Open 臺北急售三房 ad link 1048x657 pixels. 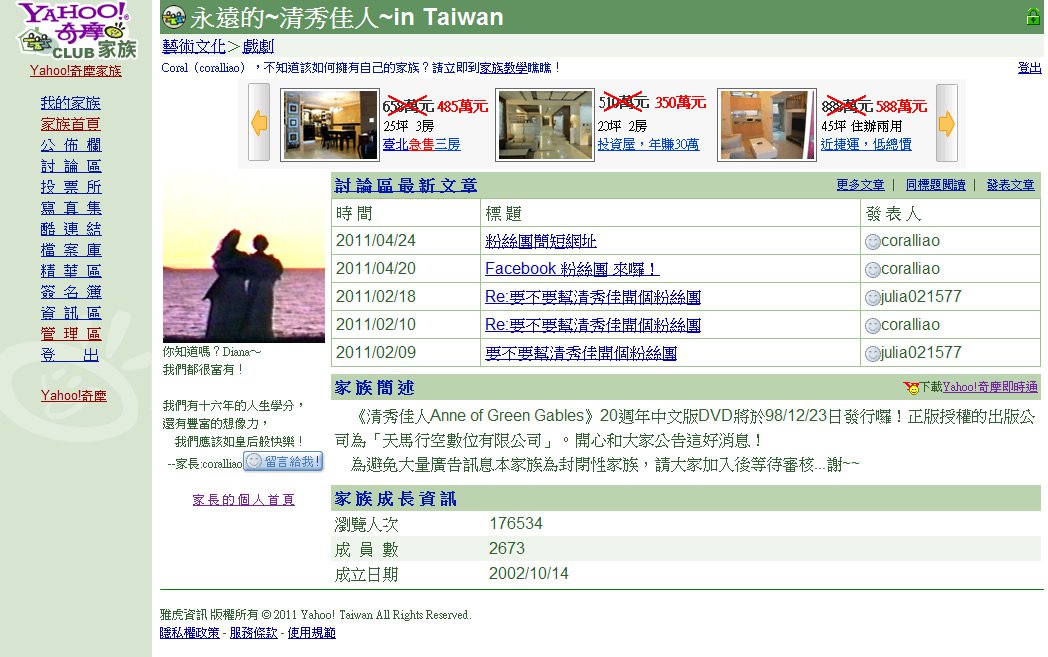(x=421, y=144)
